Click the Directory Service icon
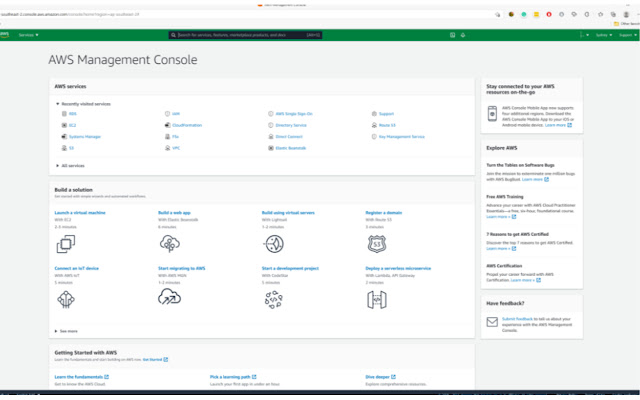This screenshot has width=640, height=400. tap(271, 125)
